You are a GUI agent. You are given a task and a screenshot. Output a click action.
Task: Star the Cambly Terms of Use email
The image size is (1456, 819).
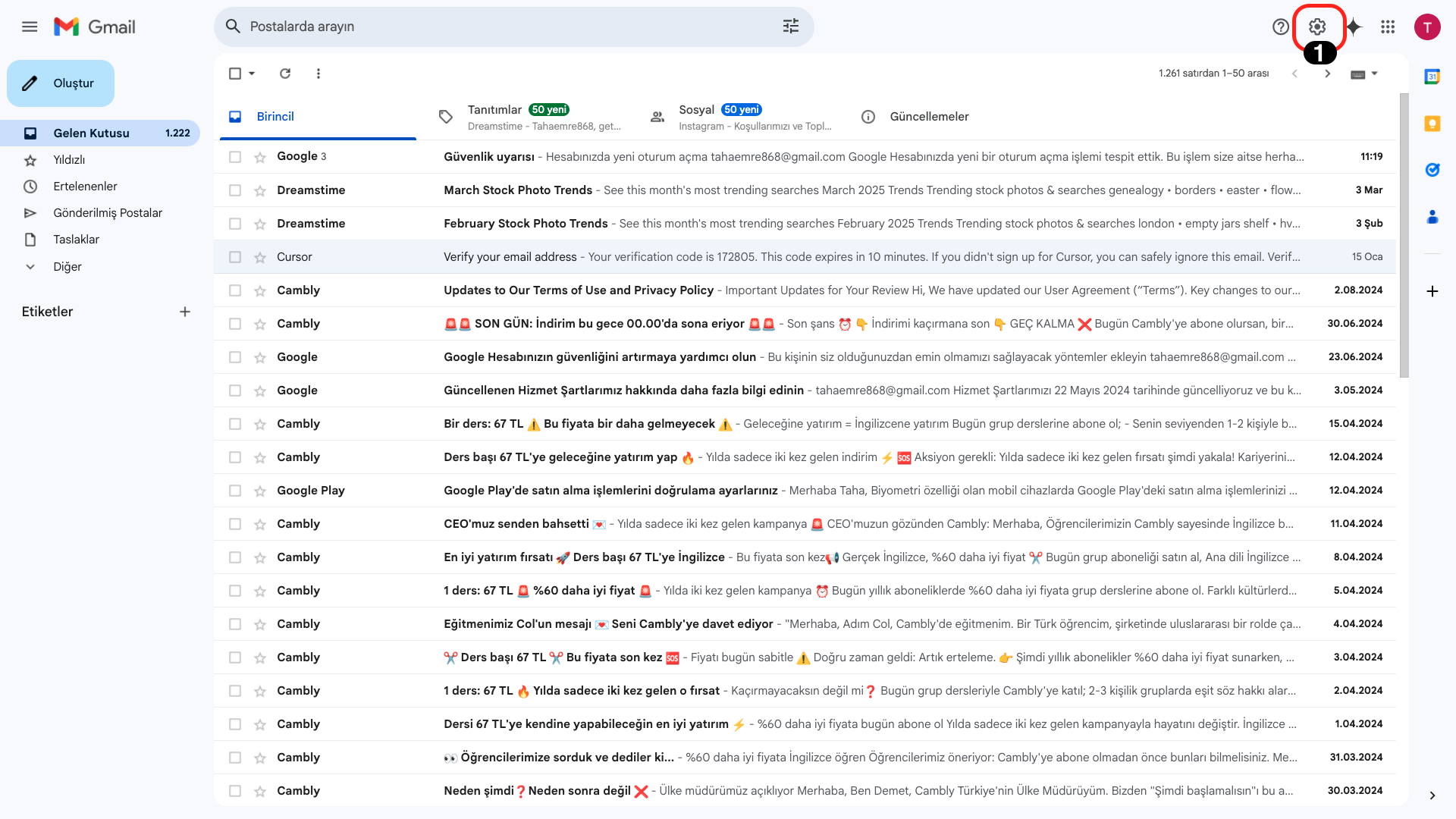click(x=260, y=290)
